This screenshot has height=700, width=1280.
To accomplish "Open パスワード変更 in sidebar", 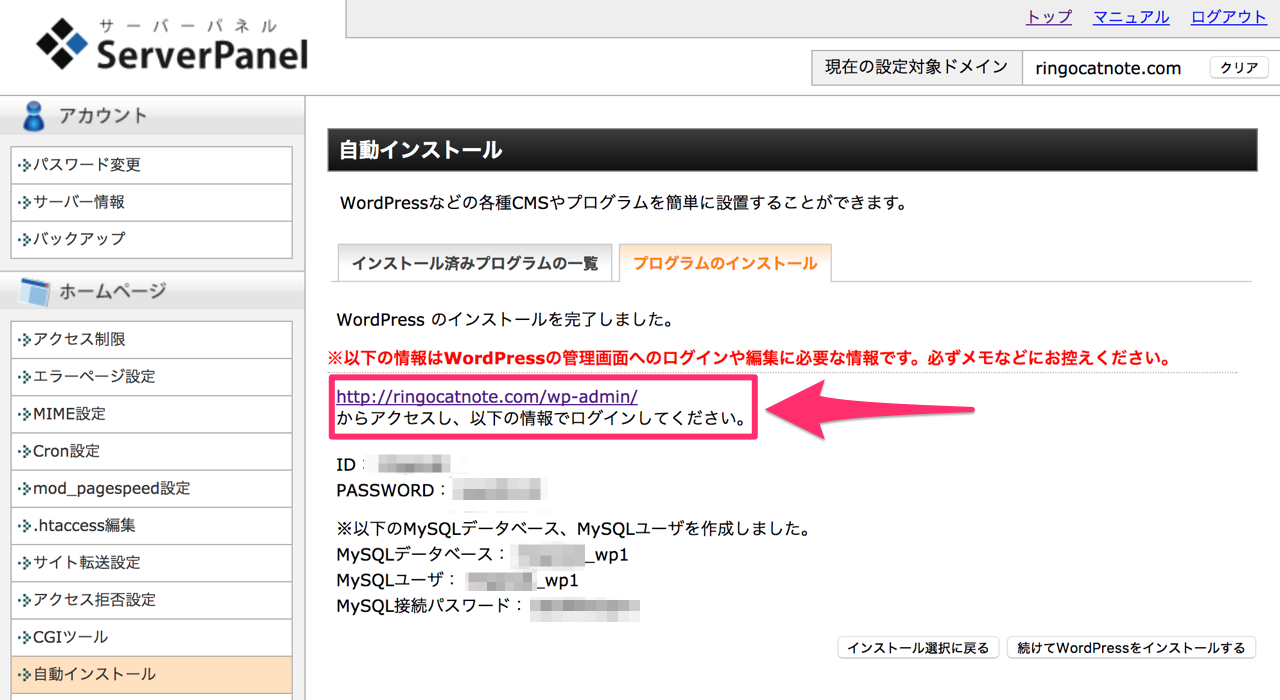I will (86, 165).
